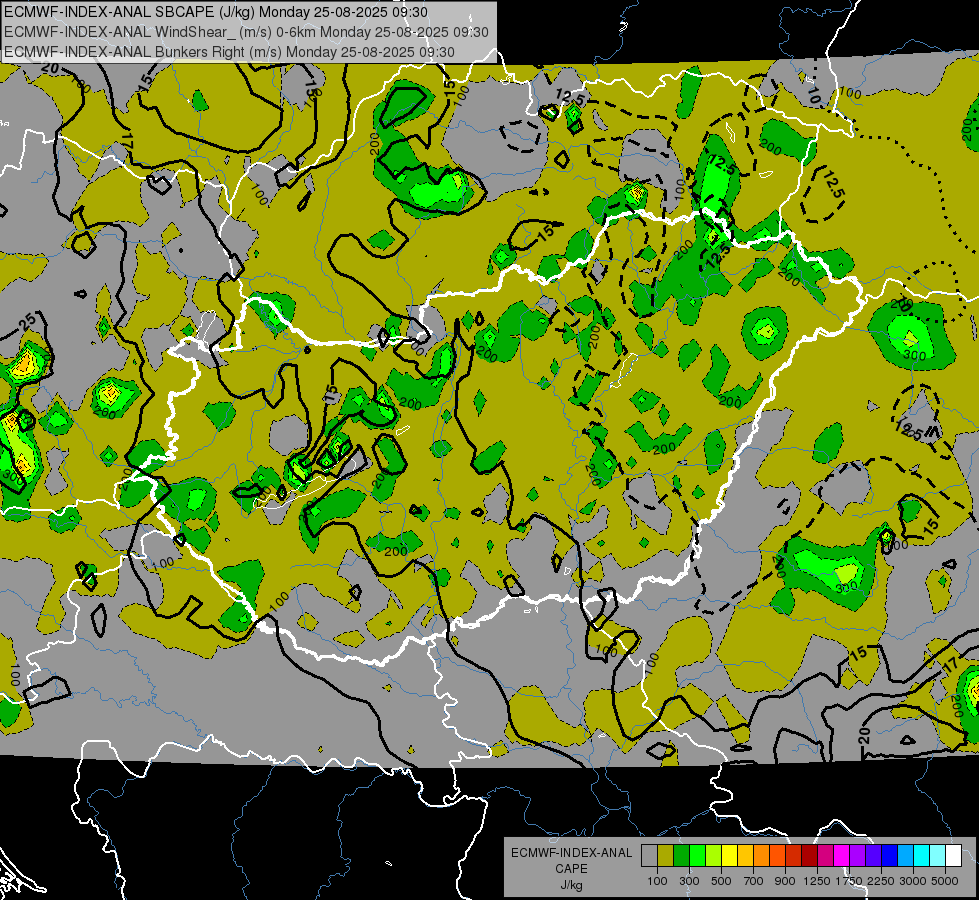
Task: Click the legend scale value 1250
Action: click(817, 881)
